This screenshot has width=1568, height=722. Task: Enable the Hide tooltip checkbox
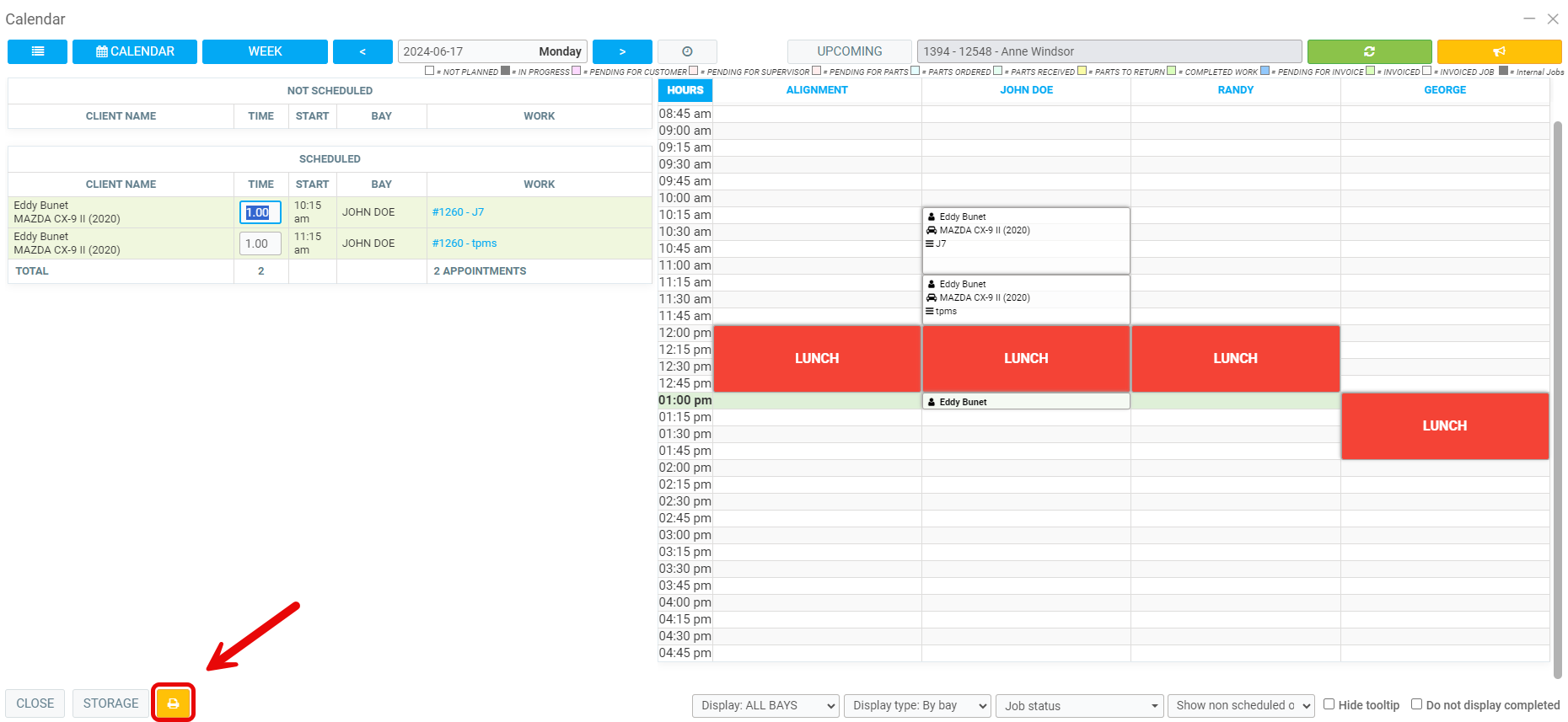[1329, 704]
